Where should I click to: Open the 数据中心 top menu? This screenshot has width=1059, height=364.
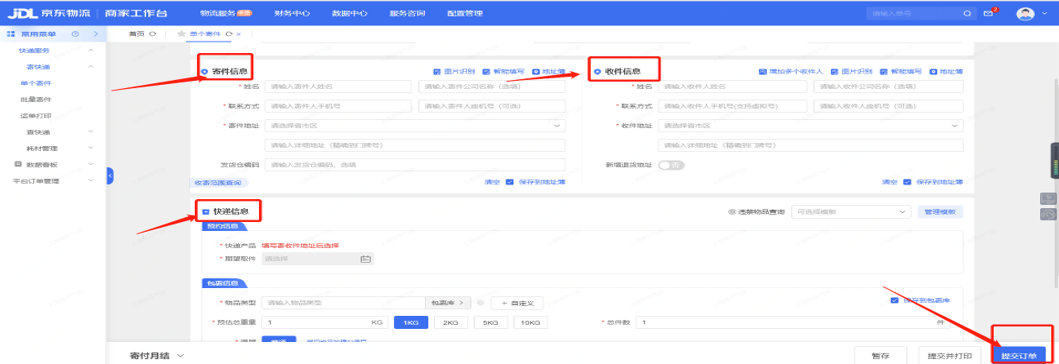[x=350, y=14]
